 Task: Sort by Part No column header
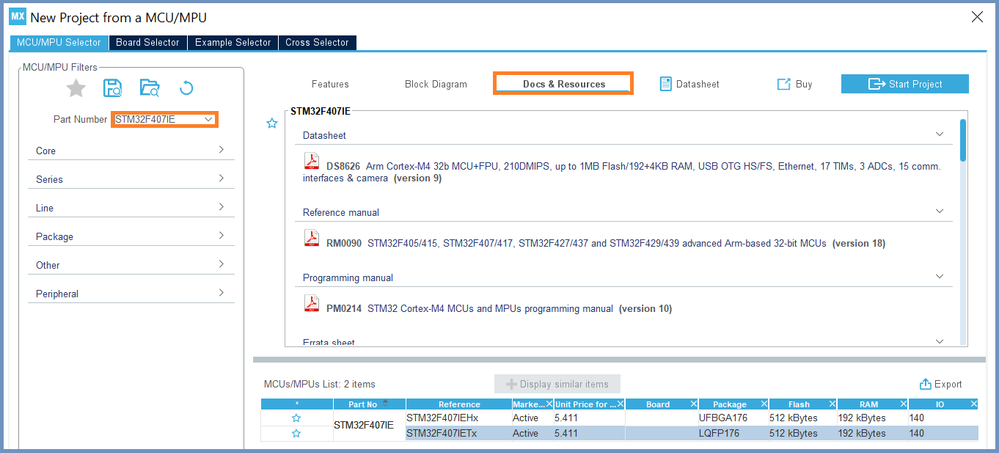click(370, 404)
